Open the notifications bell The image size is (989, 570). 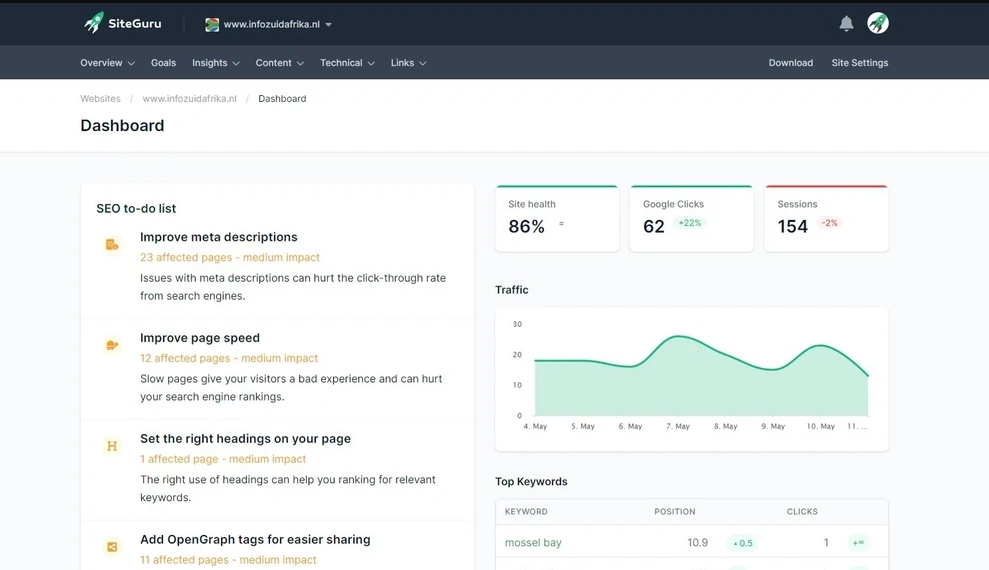pos(846,23)
